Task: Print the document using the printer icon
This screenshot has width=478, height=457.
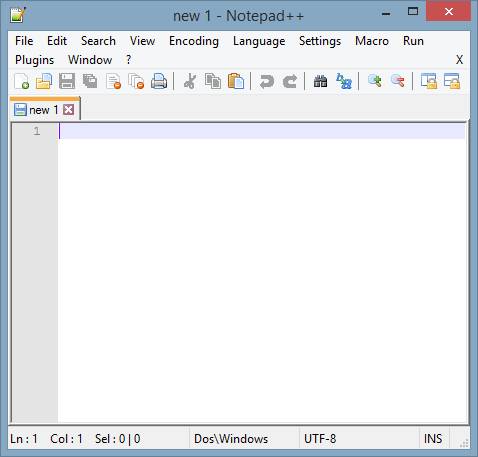Action: [x=159, y=81]
